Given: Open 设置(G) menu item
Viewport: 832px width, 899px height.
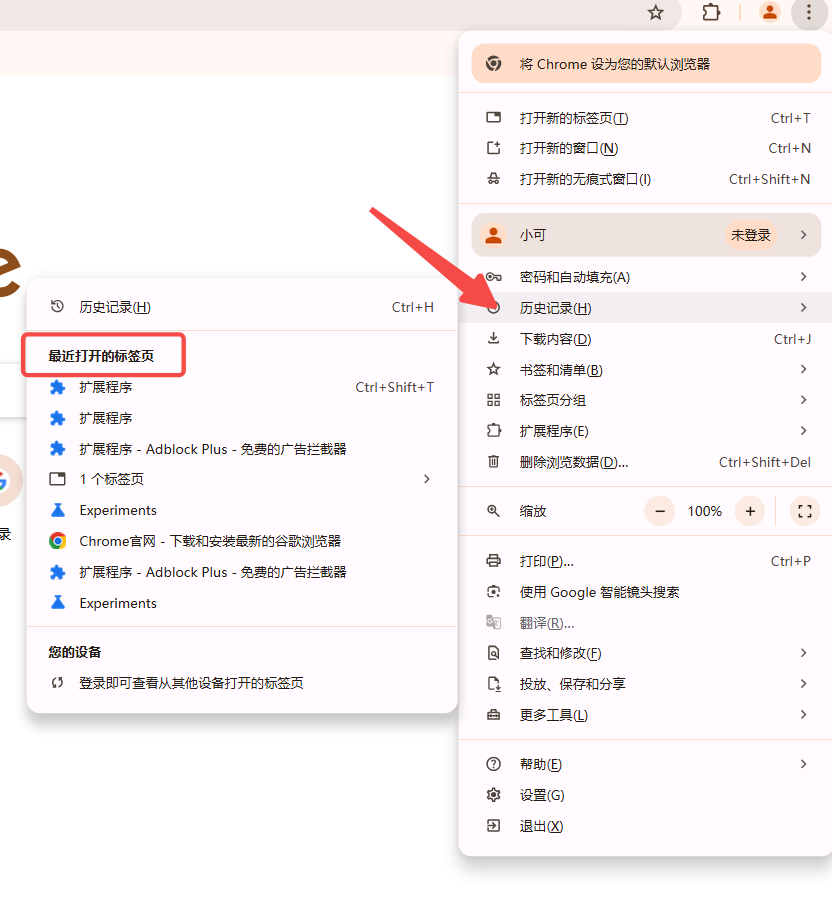Looking at the screenshot, I should (646, 795).
